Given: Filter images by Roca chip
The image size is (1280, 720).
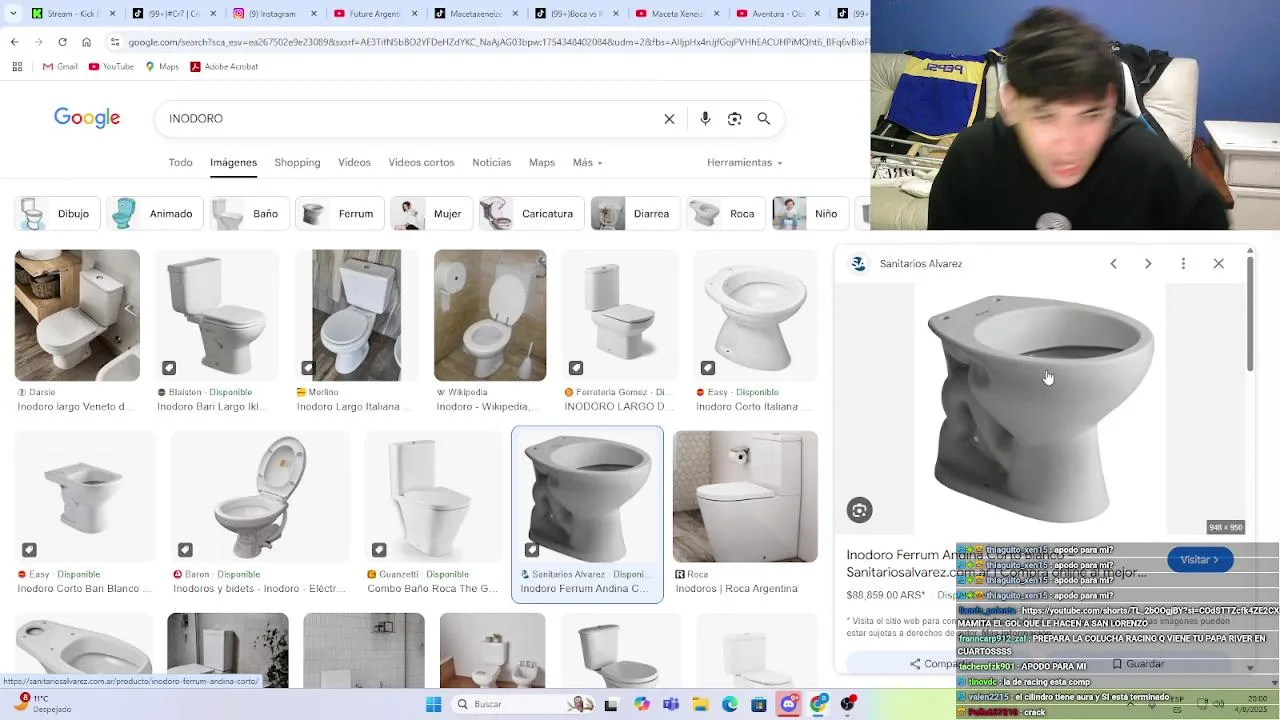Looking at the screenshot, I should [x=726, y=214].
